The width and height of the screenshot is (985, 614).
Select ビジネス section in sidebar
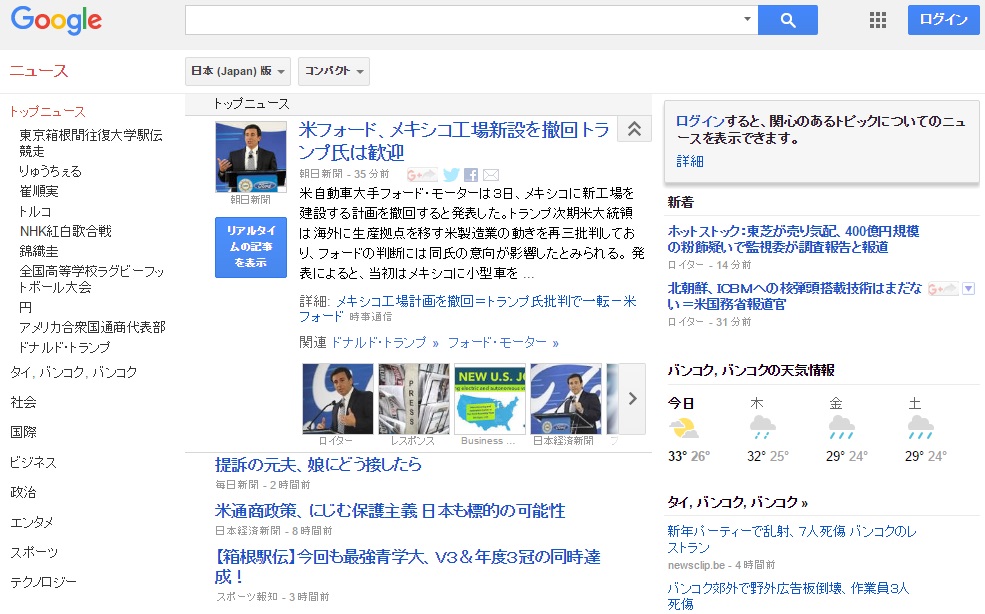33,463
